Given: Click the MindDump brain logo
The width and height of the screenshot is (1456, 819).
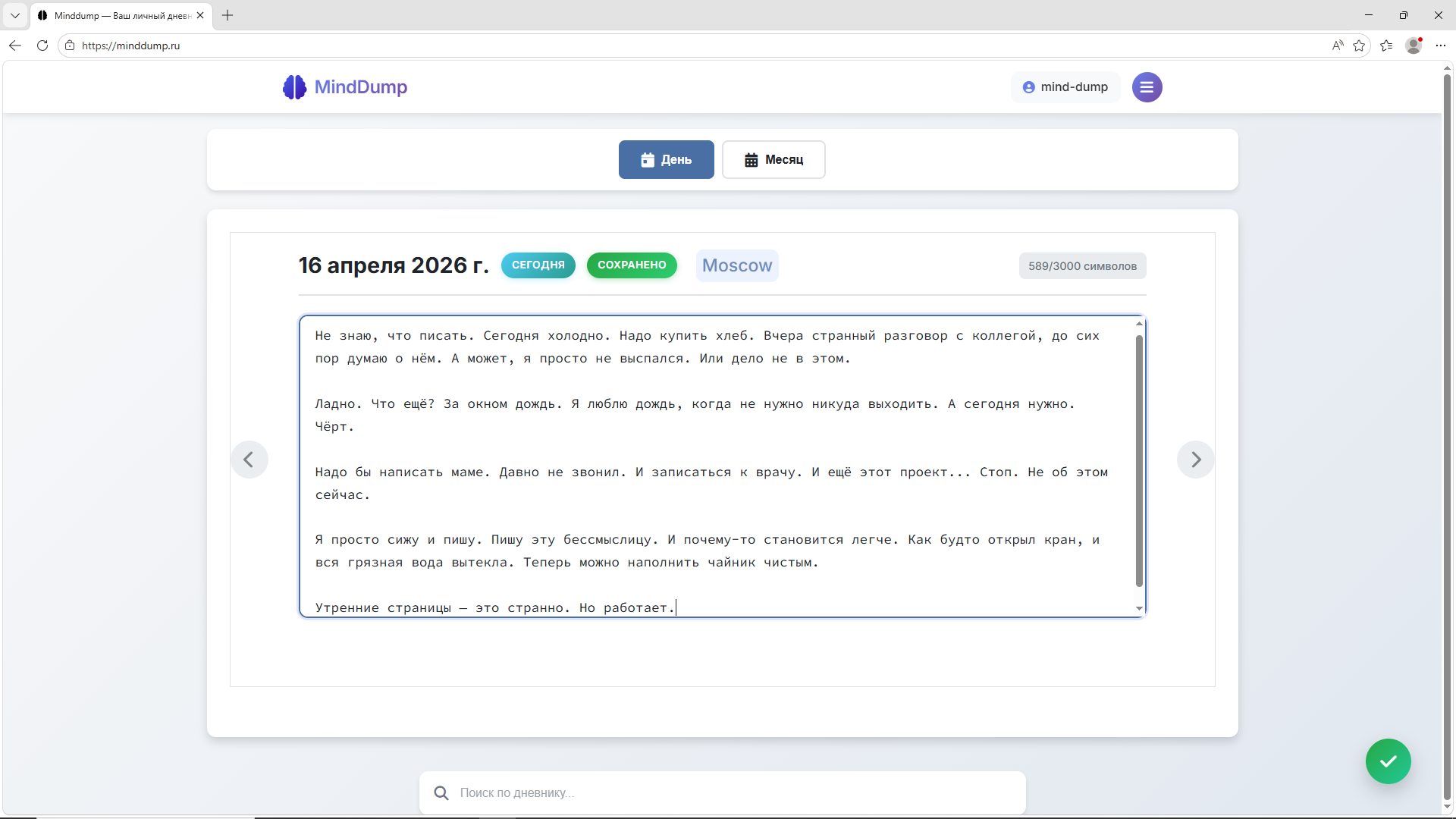Looking at the screenshot, I should (x=294, y=87).
